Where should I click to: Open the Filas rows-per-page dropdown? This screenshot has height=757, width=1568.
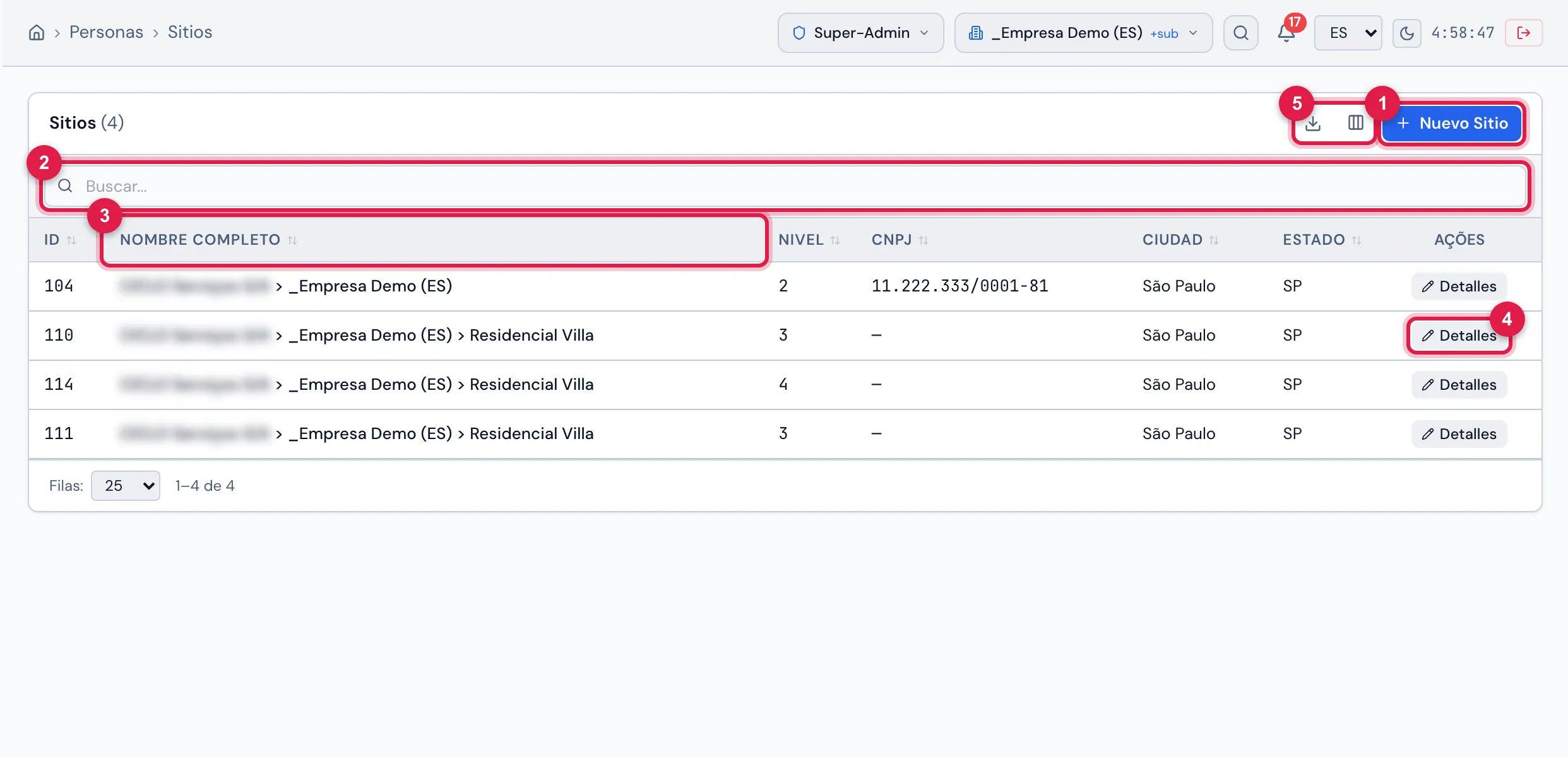click(x=125, y=486)
